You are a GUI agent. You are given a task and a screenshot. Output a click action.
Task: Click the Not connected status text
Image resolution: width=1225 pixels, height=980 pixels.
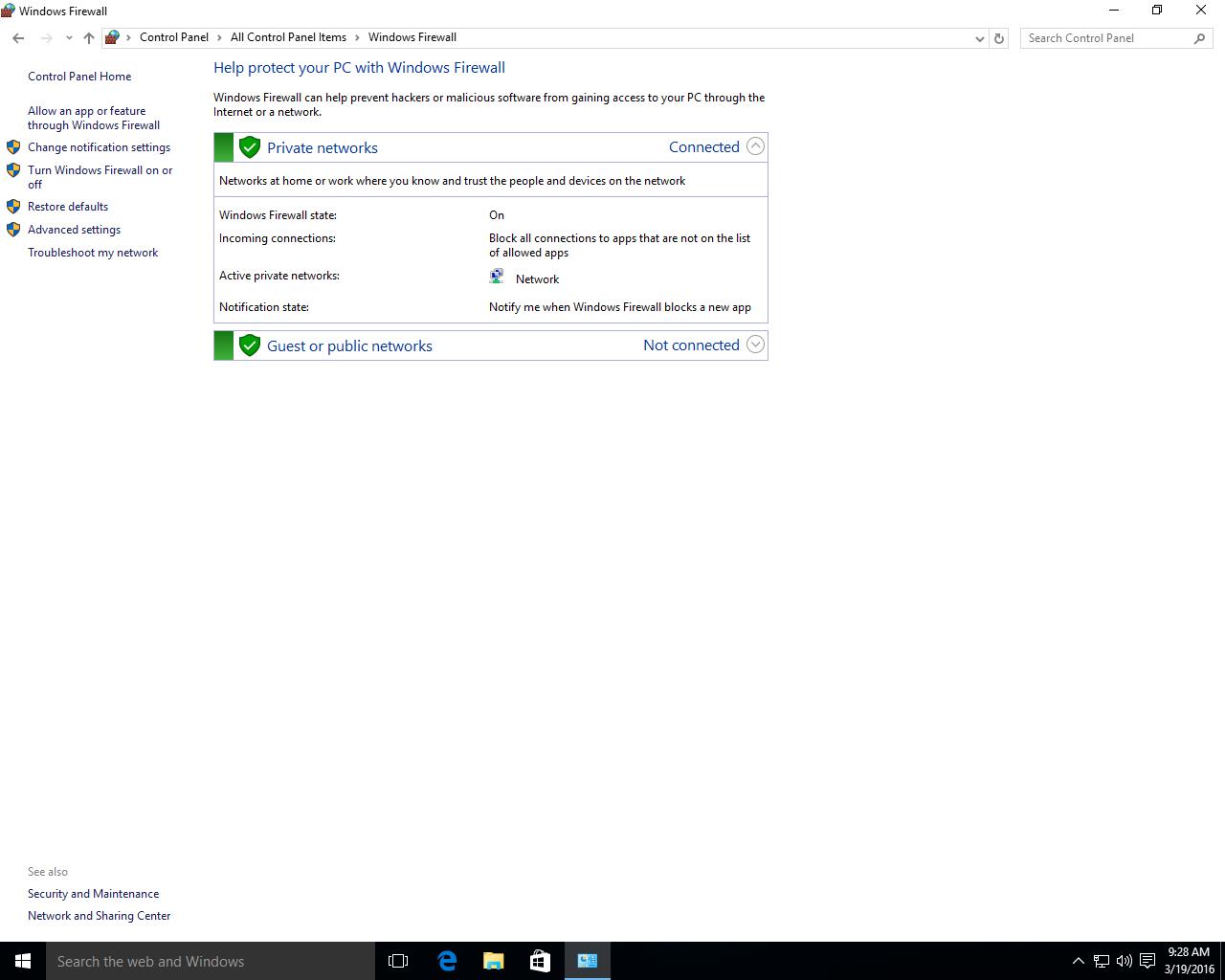click(x=691, y=345)
